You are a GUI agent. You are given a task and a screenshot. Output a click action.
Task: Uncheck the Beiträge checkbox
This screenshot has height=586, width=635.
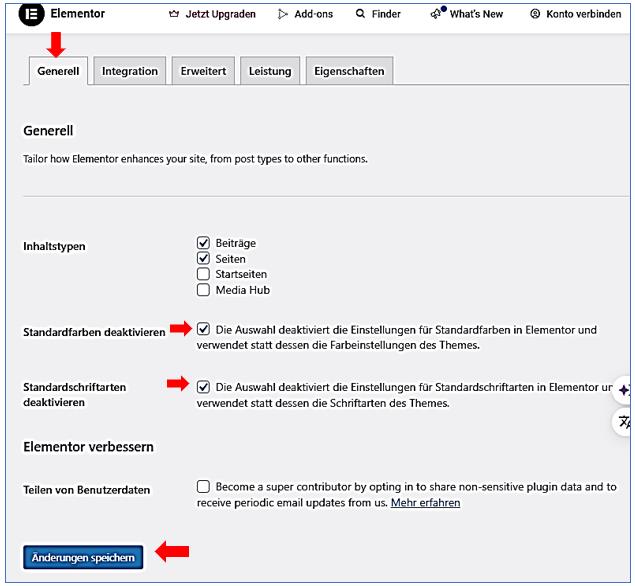(204, 243)
